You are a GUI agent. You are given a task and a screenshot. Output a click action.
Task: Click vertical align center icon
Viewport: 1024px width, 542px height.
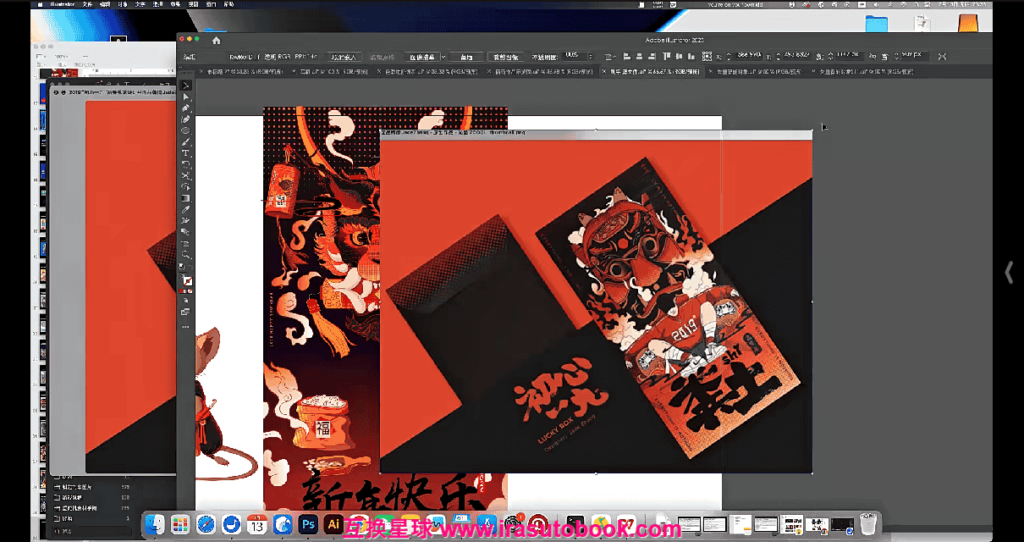pos(679,57)
